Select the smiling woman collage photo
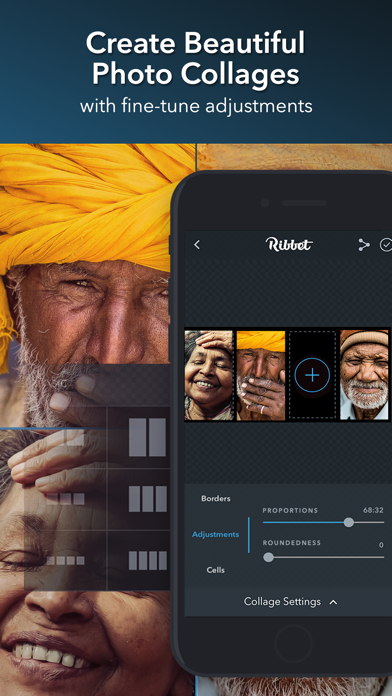 click(209, 375)
